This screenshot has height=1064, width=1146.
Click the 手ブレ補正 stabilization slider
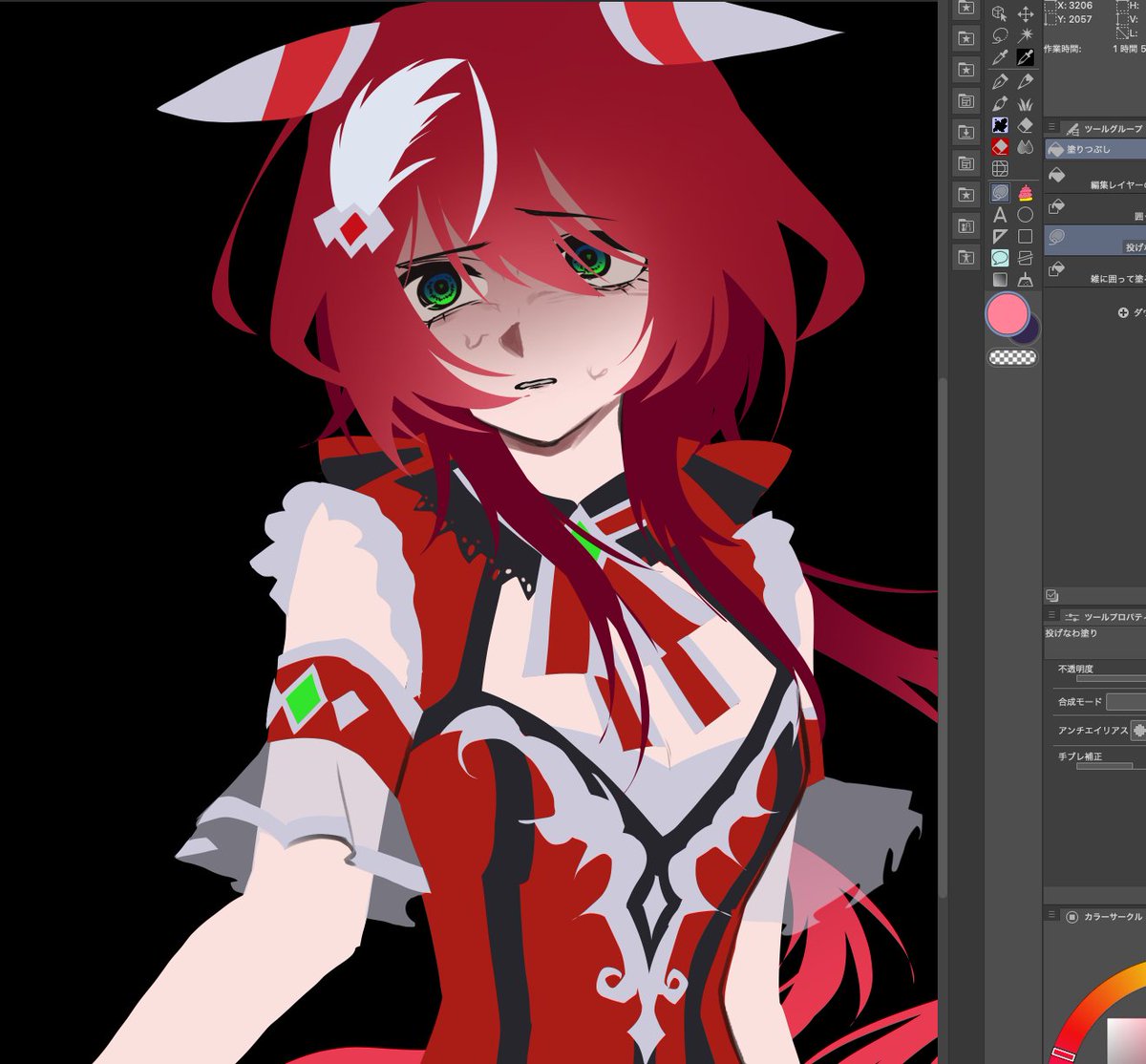pos(1111,766)
